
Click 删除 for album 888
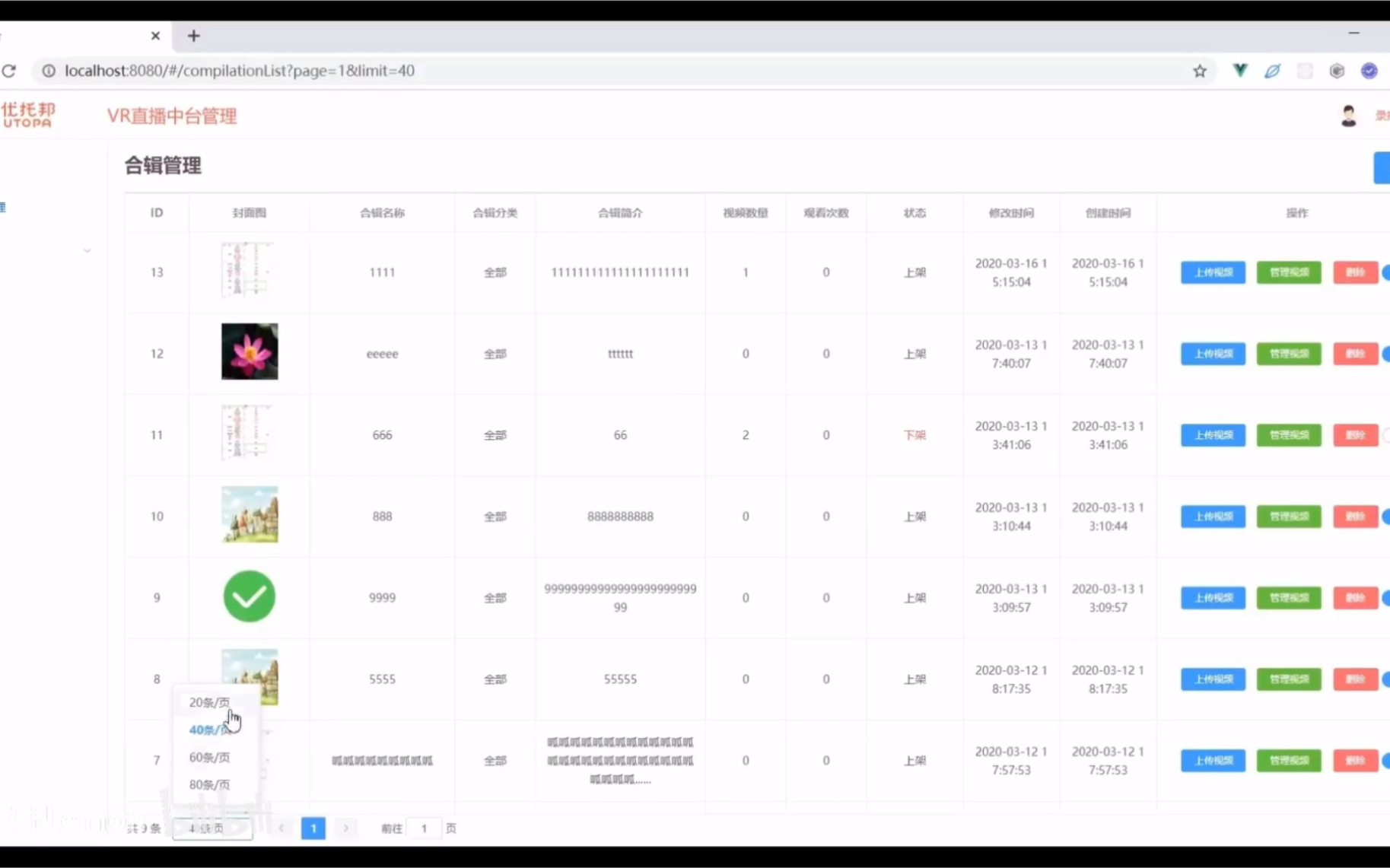(x=1355, y=517)
